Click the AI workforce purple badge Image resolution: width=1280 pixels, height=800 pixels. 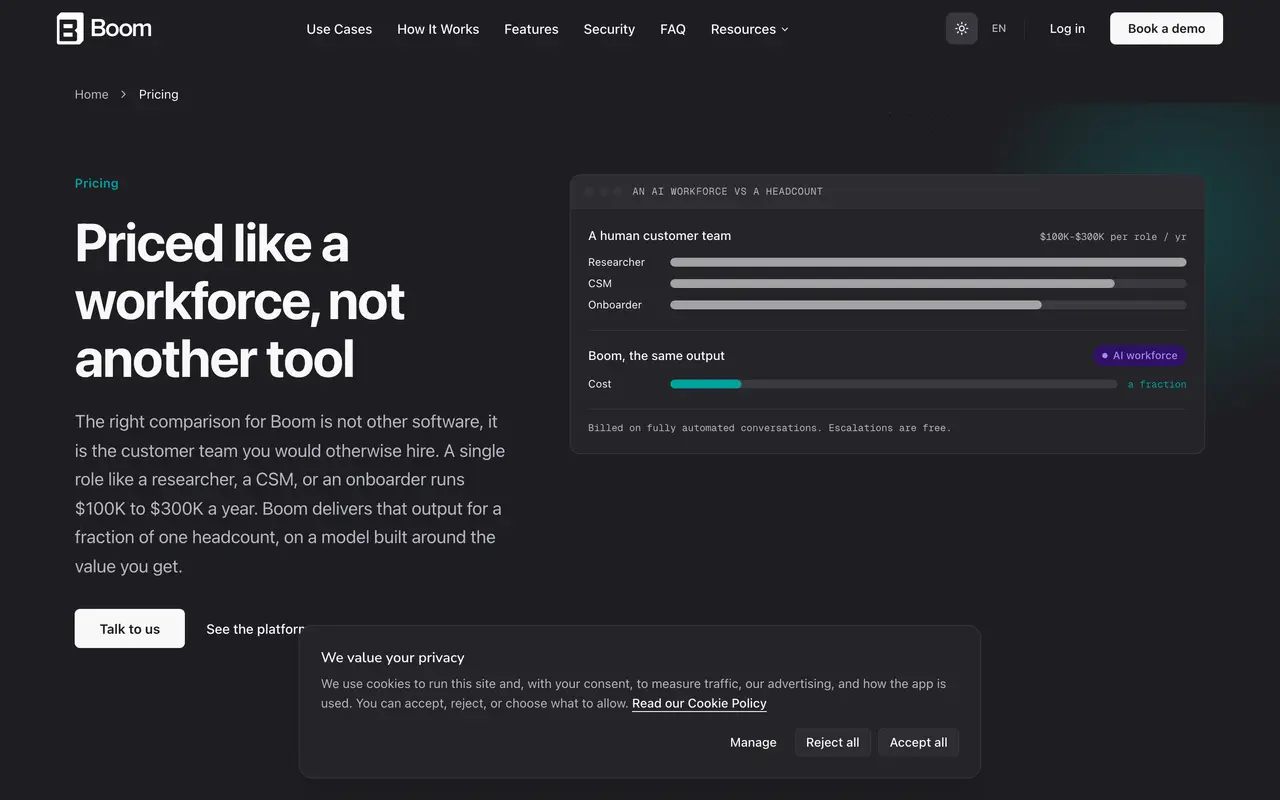pyautogui.click(x=1139, y=355)
